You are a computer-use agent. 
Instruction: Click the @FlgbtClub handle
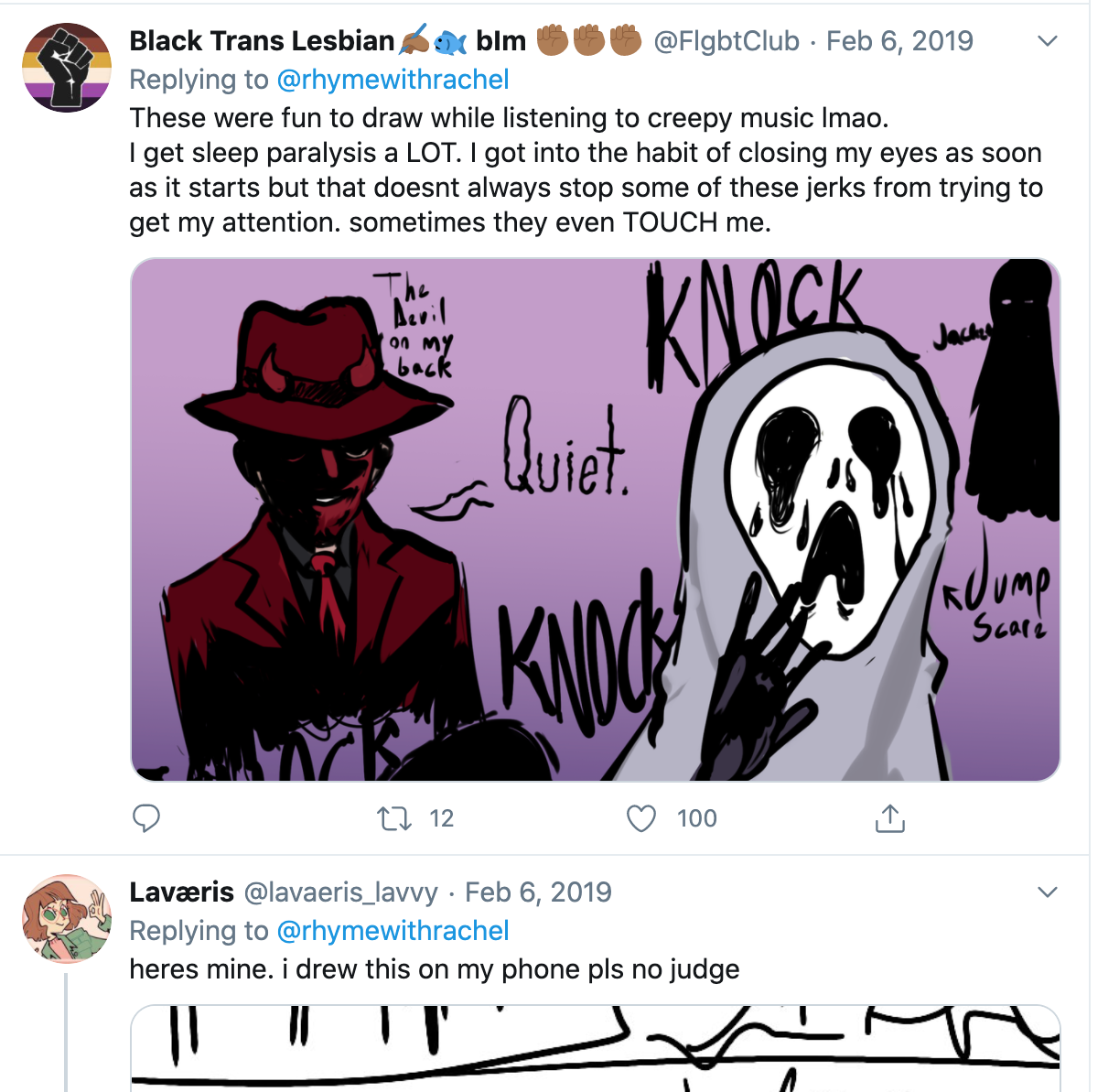(x=726, y=41)
